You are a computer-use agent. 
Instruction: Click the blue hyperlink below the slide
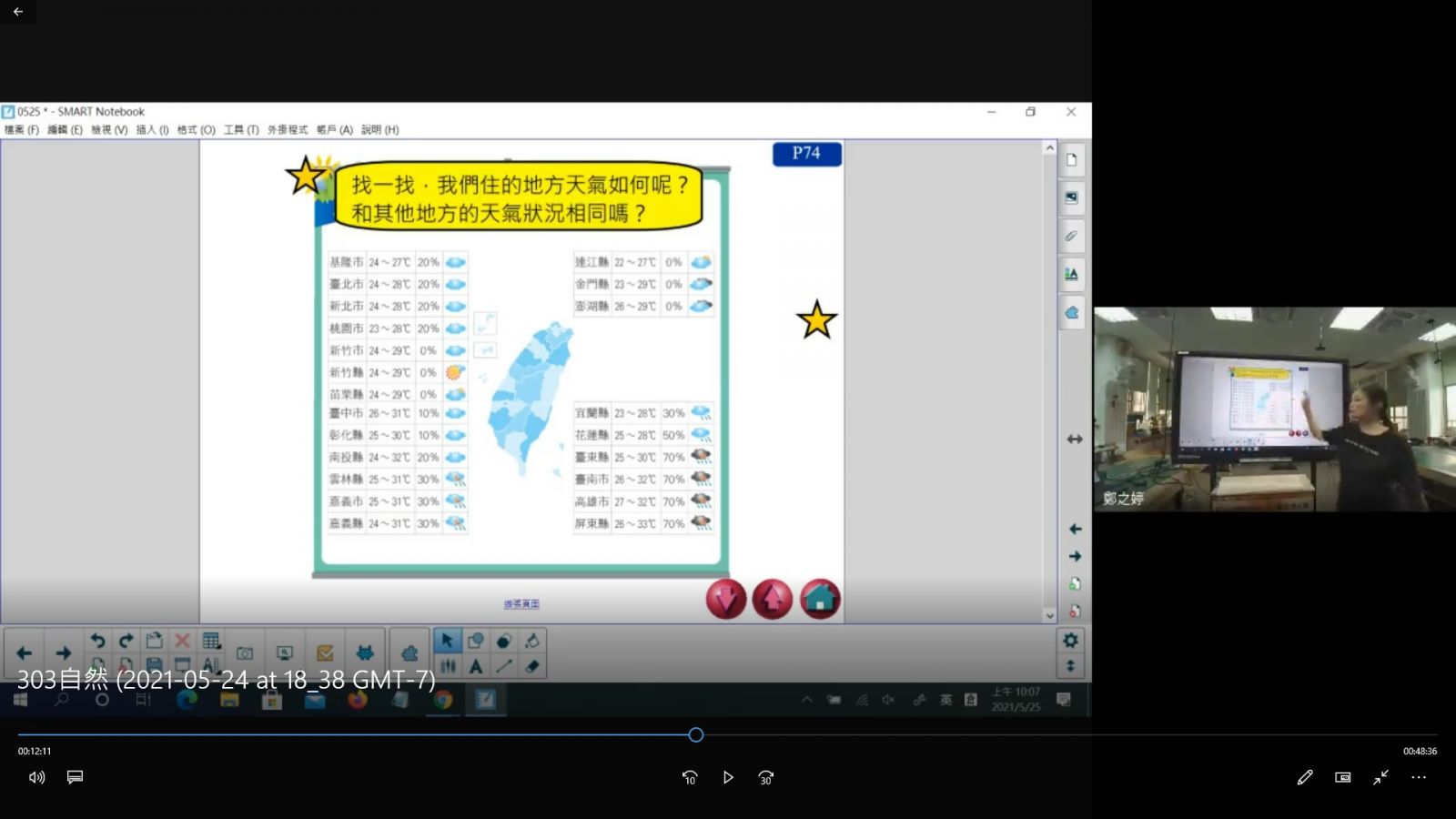point(521,604)
